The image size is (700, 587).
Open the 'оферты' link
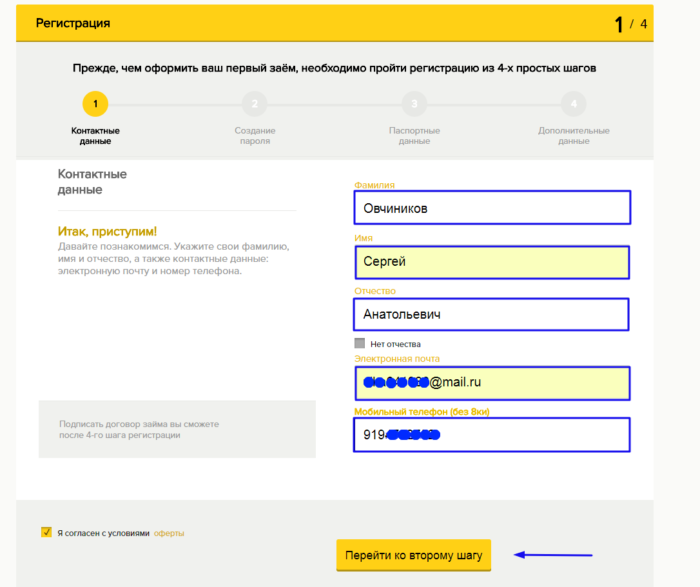169,533
